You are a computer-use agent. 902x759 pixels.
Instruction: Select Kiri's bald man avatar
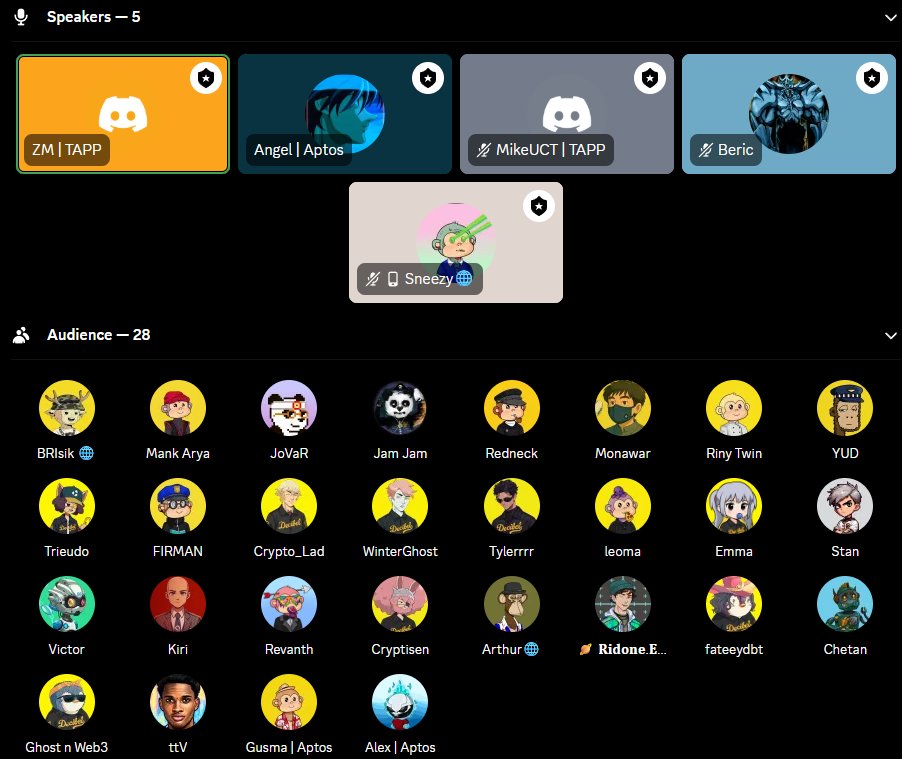178,604
